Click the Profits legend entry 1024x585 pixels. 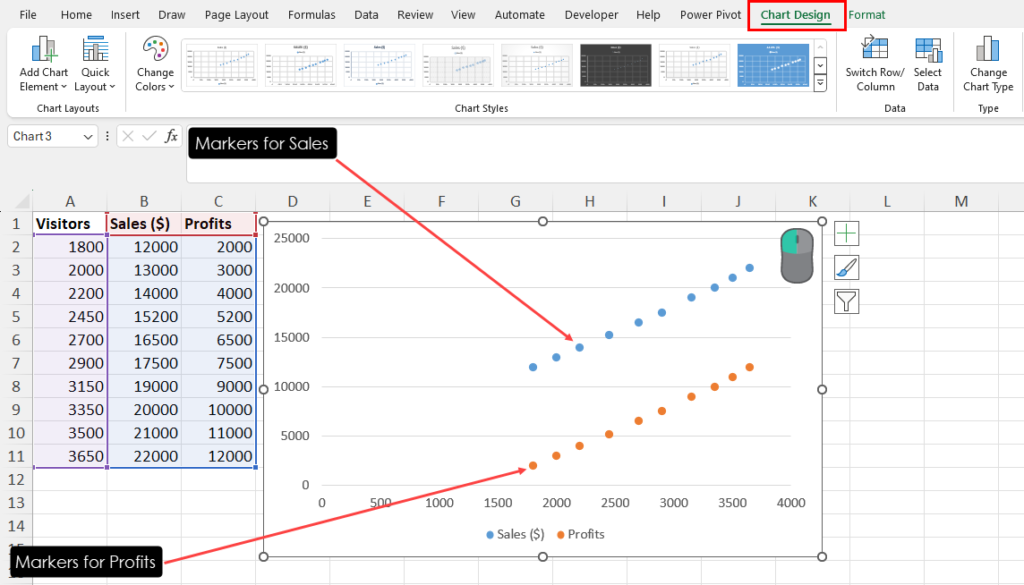(x=581, y=534)
